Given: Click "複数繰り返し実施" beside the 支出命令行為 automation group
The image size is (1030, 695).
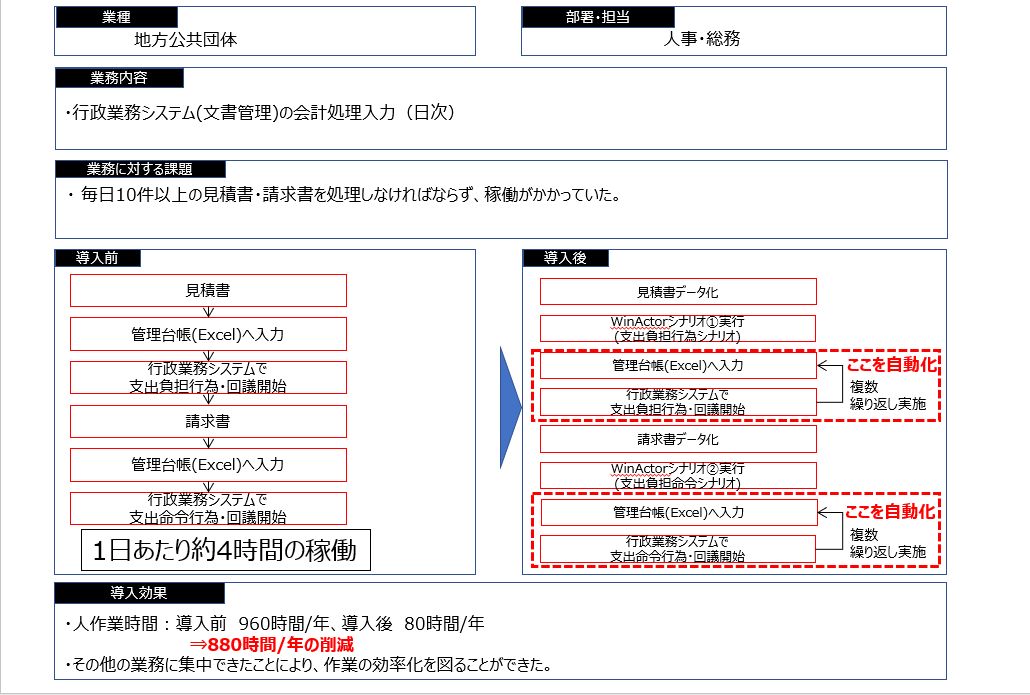Looking at the screenshot, I should (887, 543).
